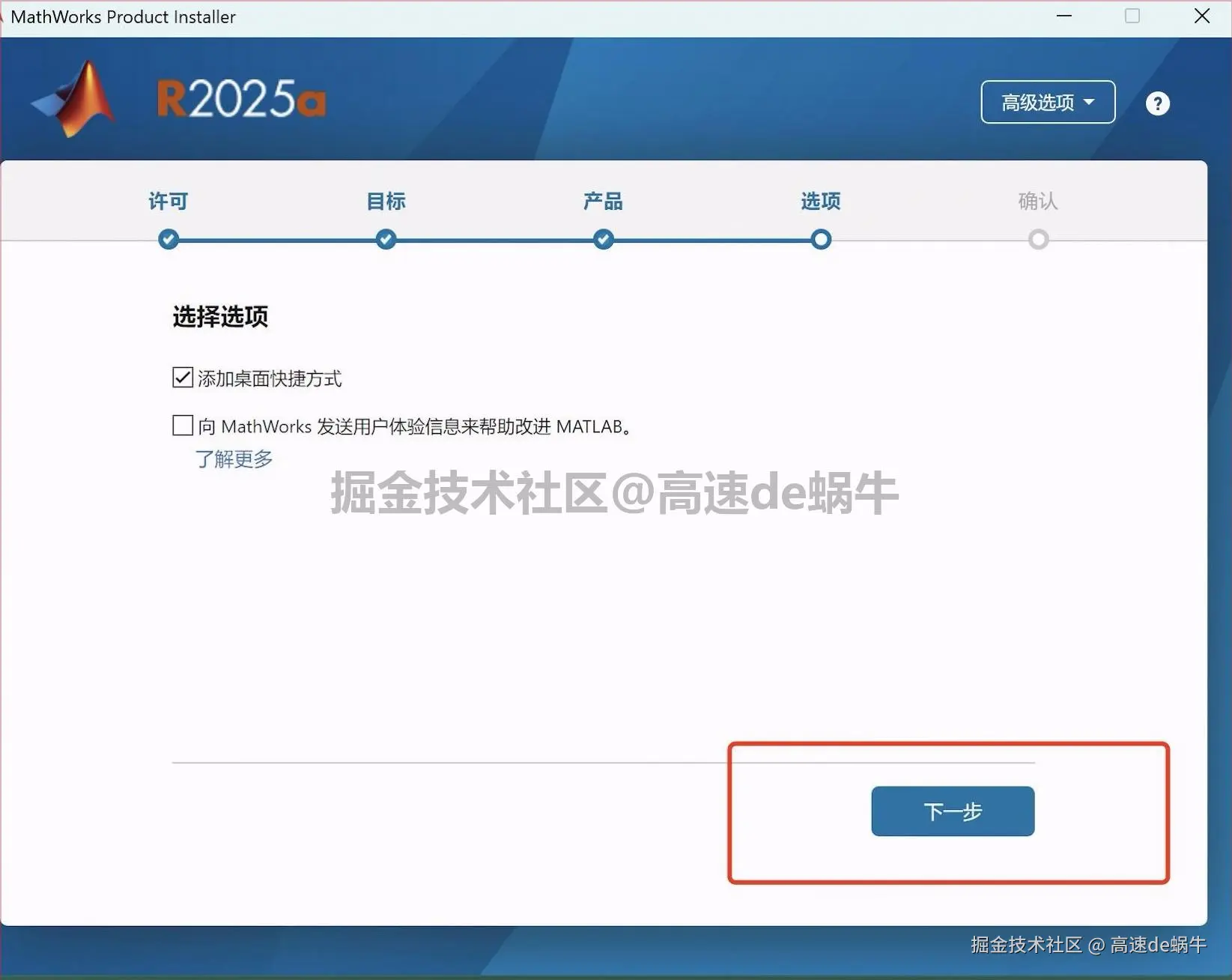Click the 产品 step checkmark icon
The width and height of the screenshot is (1232, 980).
(x=602, y=239)
